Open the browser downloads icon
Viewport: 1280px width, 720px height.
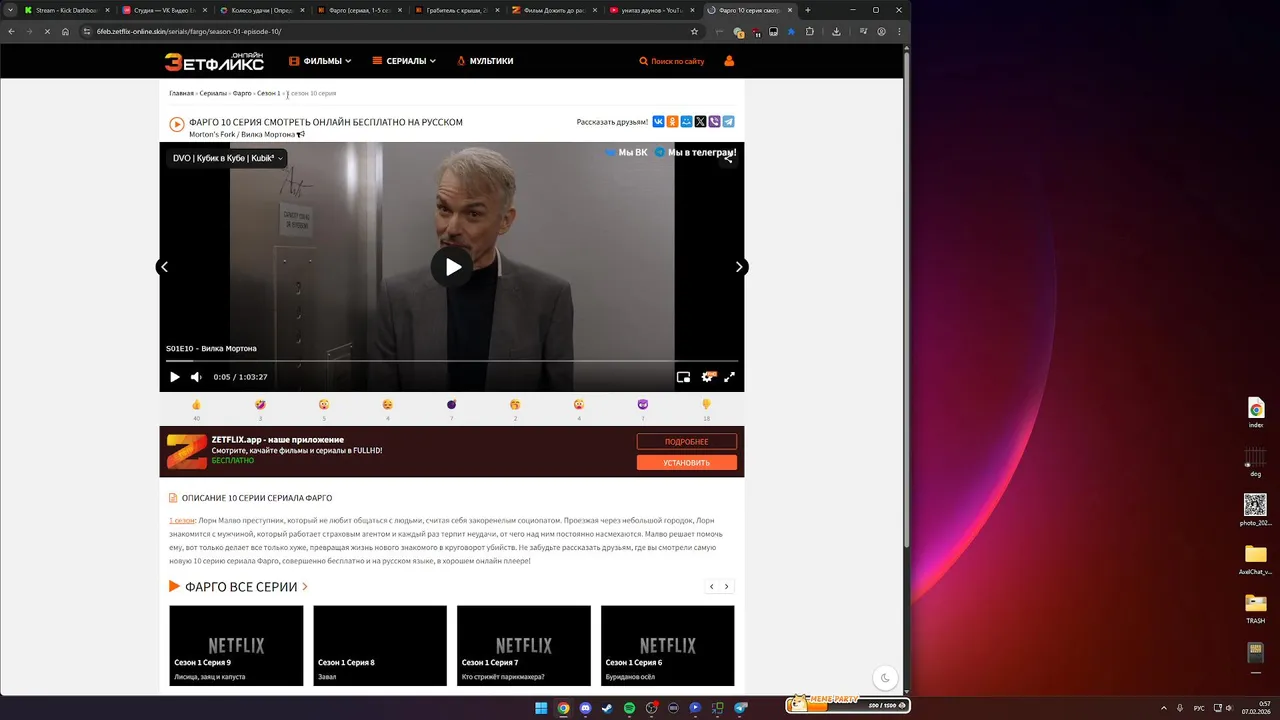click(x=836, y=31)
